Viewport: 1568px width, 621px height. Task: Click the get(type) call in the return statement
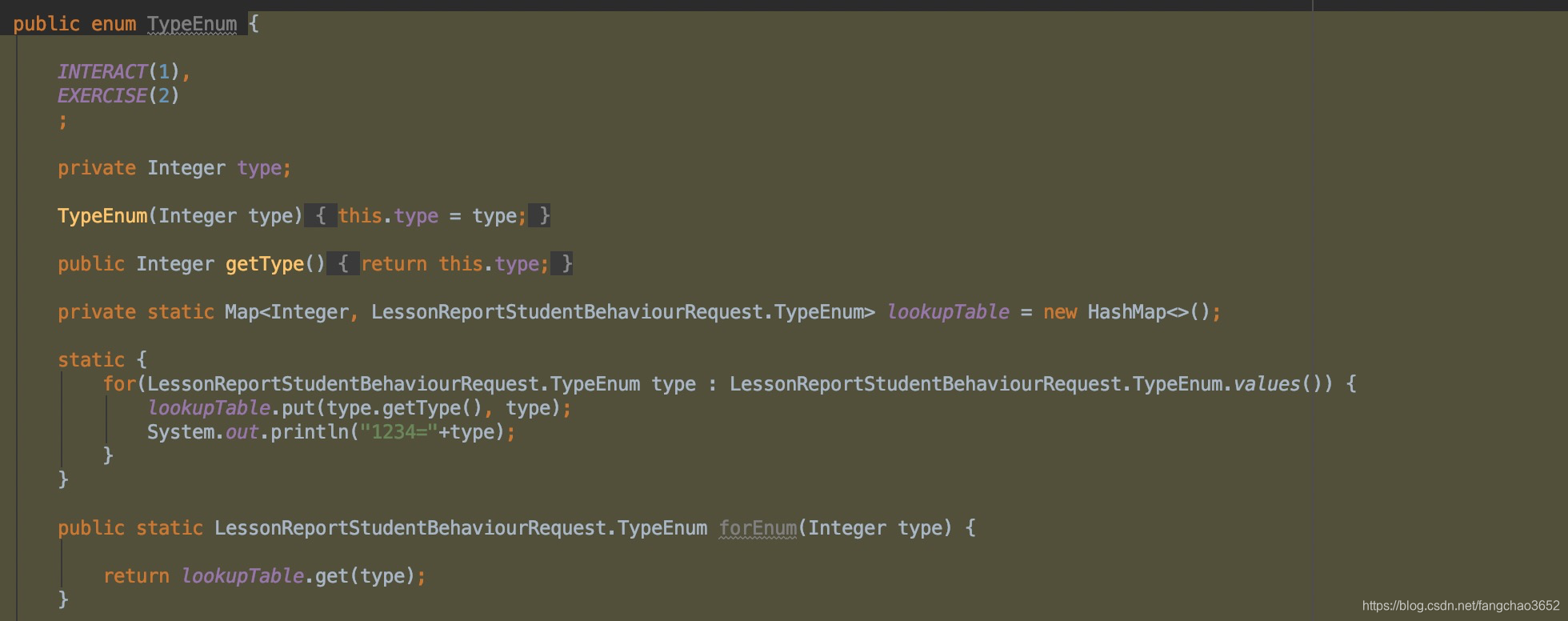pyautogui.click(x=366, y=576)
